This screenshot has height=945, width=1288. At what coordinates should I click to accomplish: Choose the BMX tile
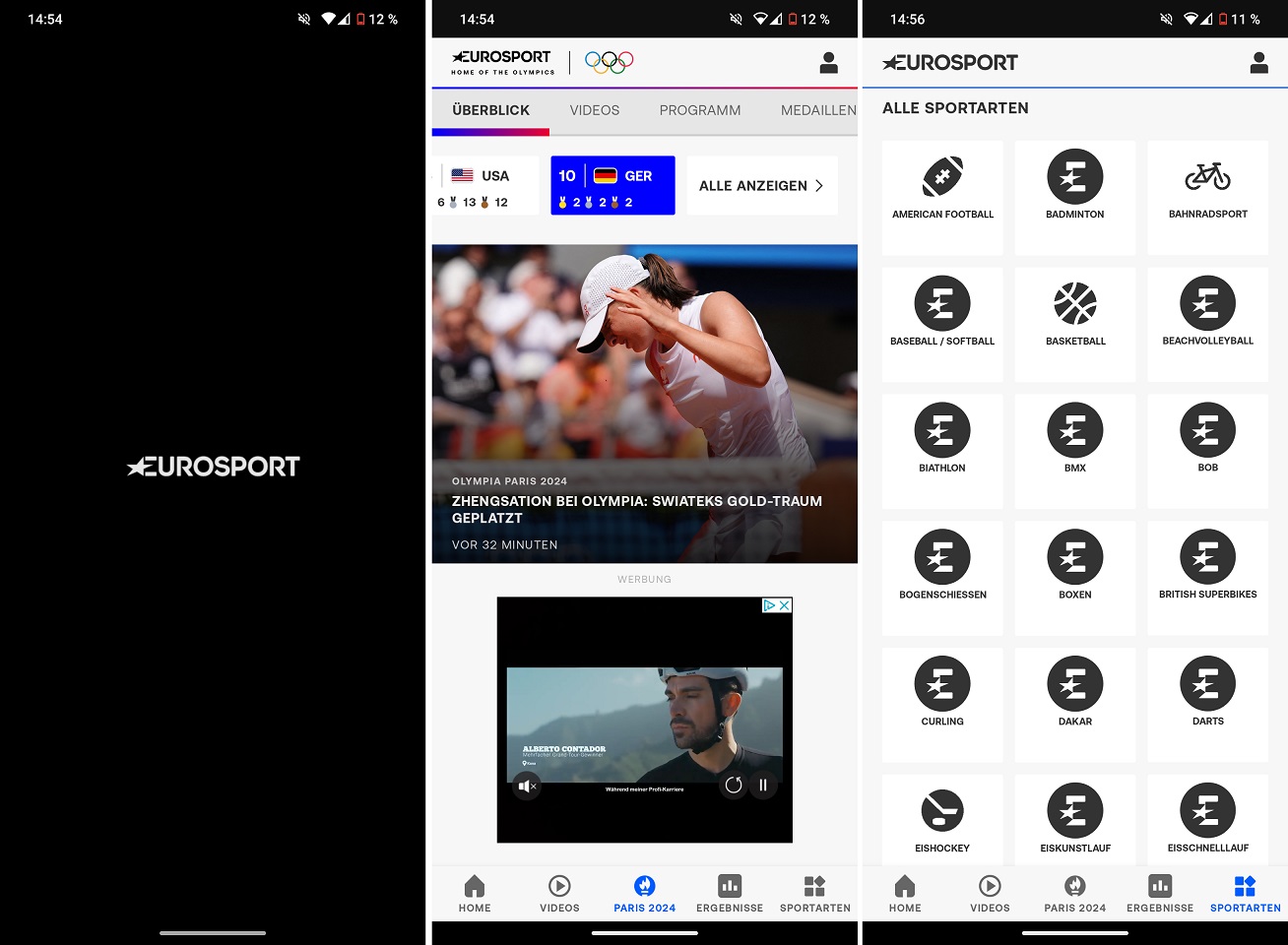click(1075, 452)
